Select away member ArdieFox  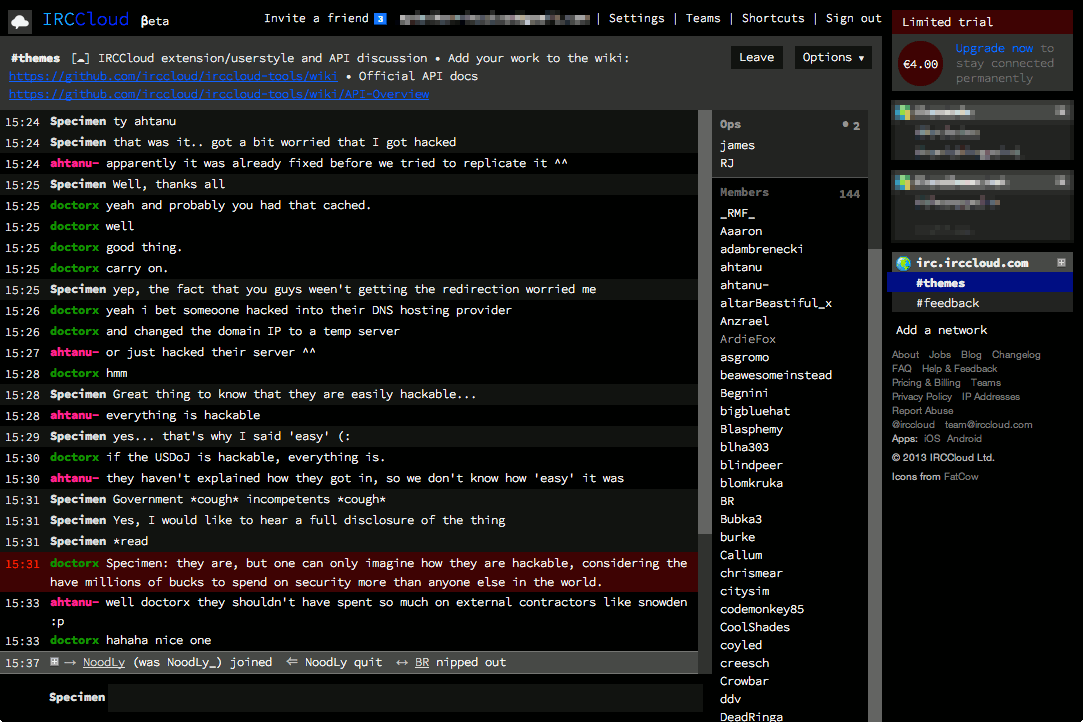click(747, 339)
